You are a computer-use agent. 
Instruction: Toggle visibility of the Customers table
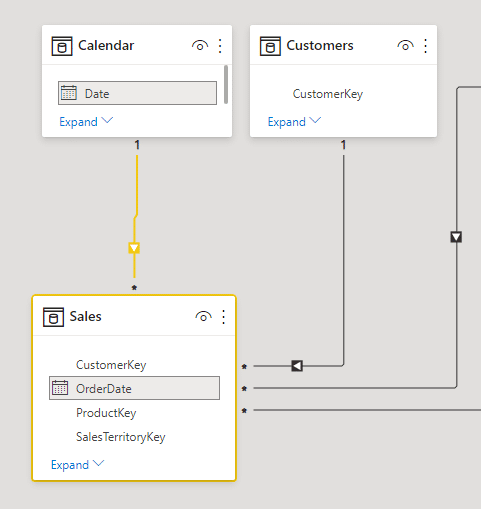tap(405, 46)
